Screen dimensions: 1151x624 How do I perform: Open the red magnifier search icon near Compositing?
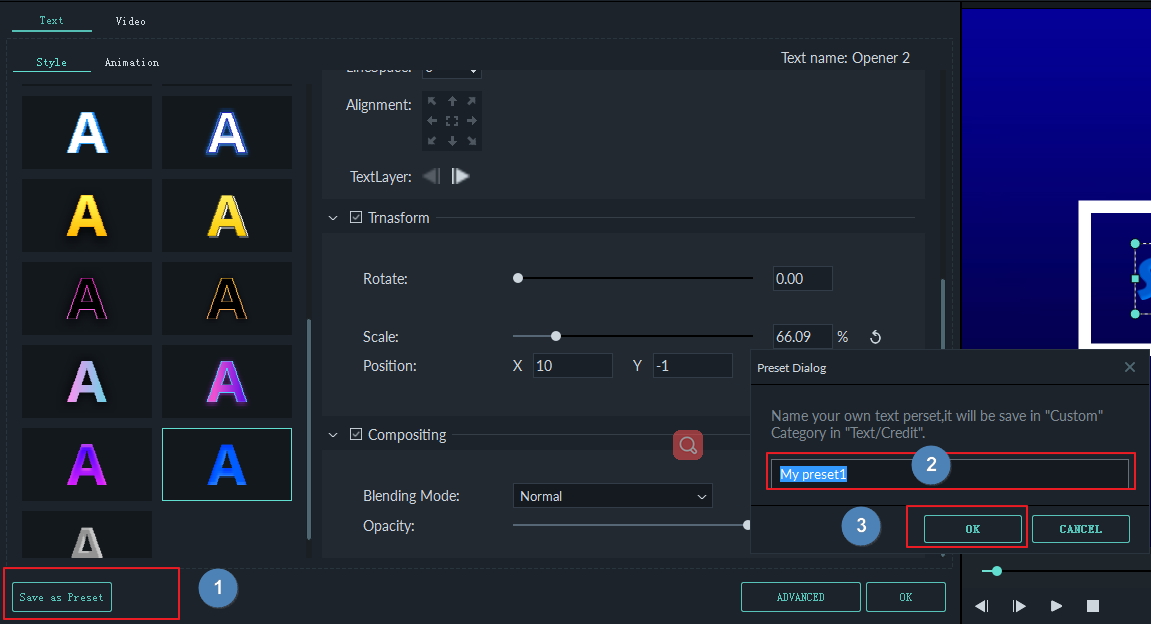pos(687,445)
